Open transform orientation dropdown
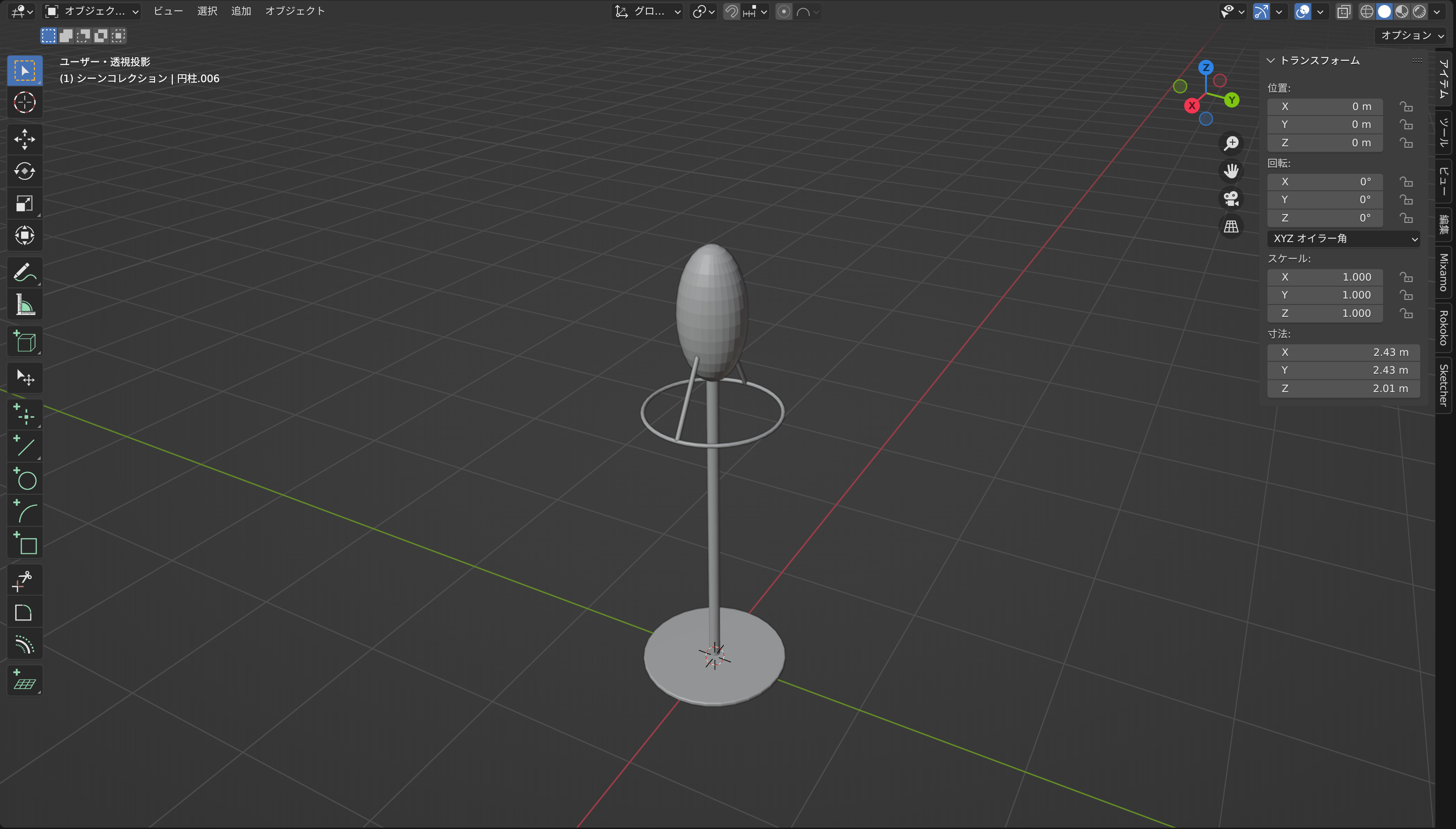The image size is (1456, 829). [648, 11]
